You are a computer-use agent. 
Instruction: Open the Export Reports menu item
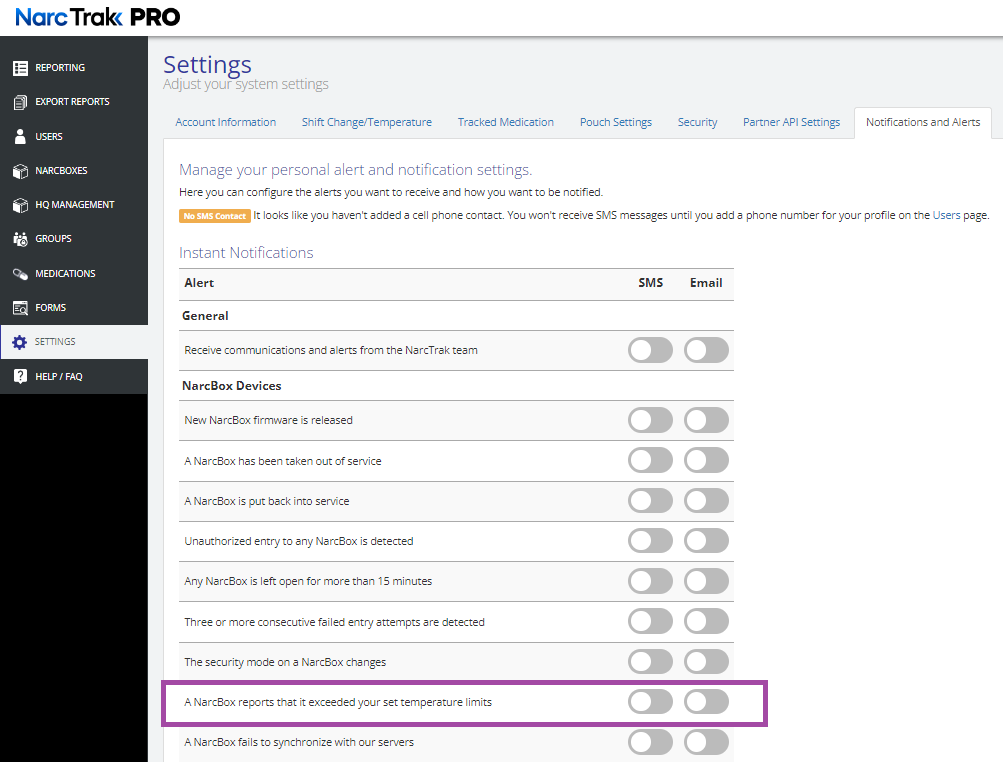tap(74, 102)
